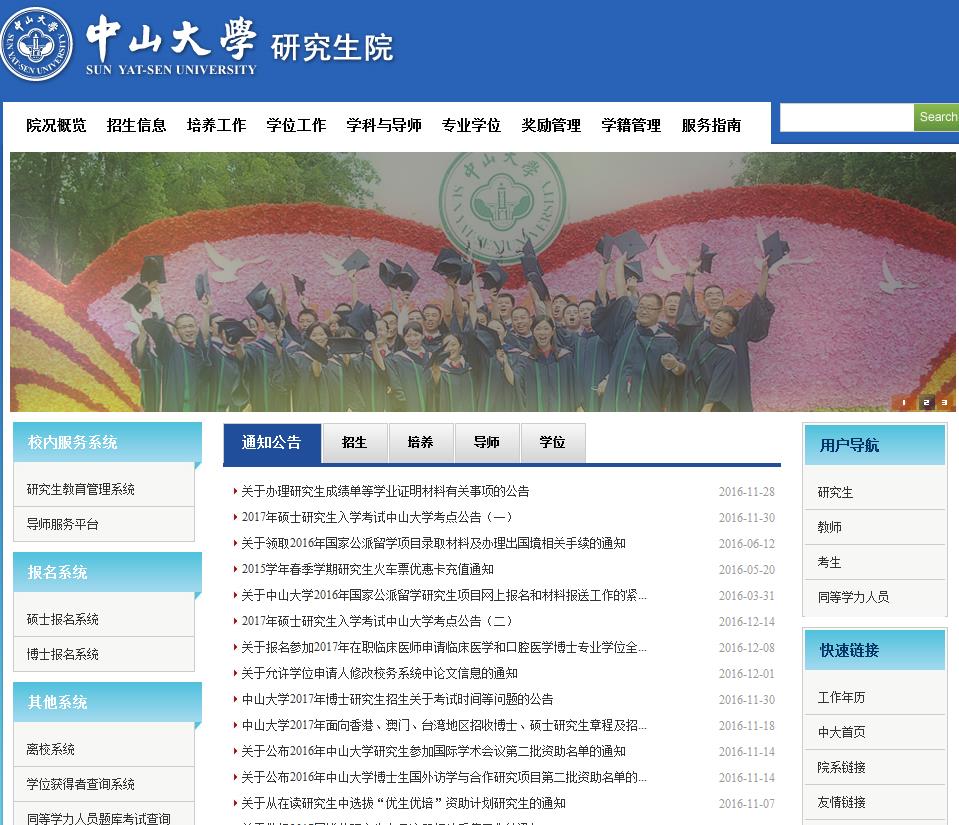Open the 招生信息 menu
This screenshot has width=959, height=825.
pyautogui.click(x=136, y=125)
